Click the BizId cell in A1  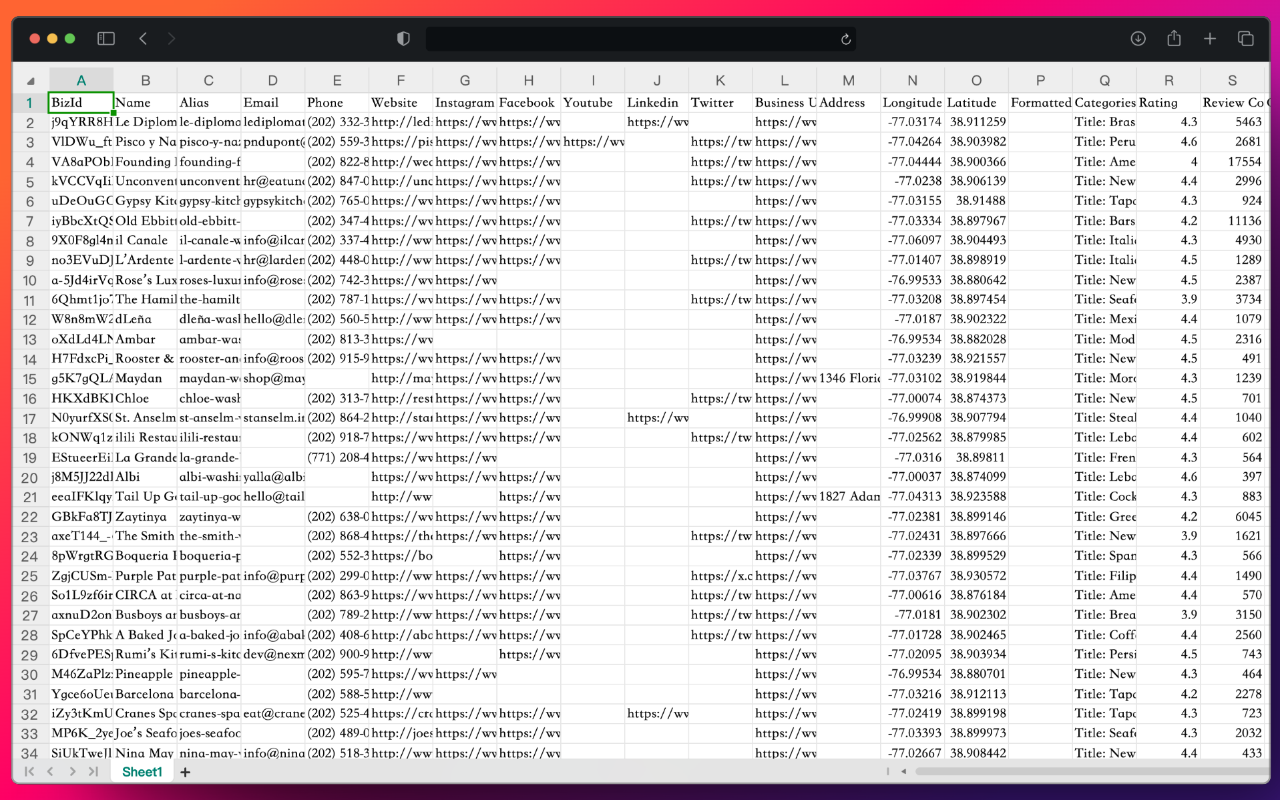coord(81,102)
